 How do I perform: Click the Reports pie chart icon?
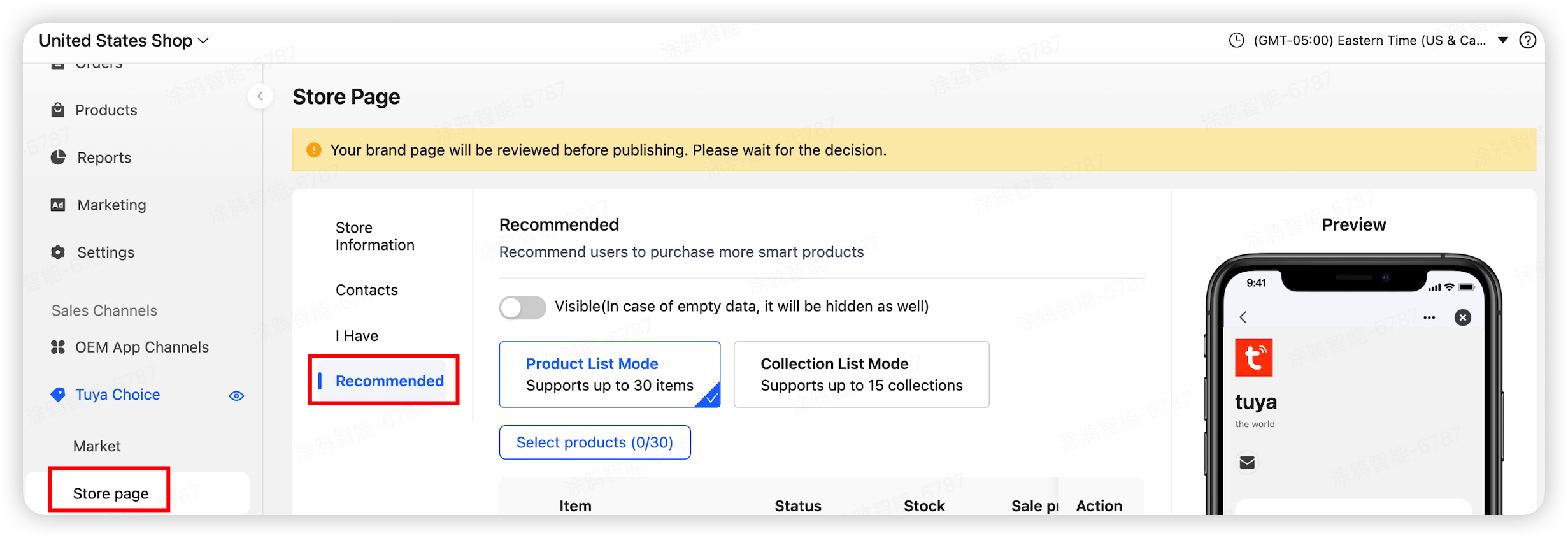coord(59,157)
